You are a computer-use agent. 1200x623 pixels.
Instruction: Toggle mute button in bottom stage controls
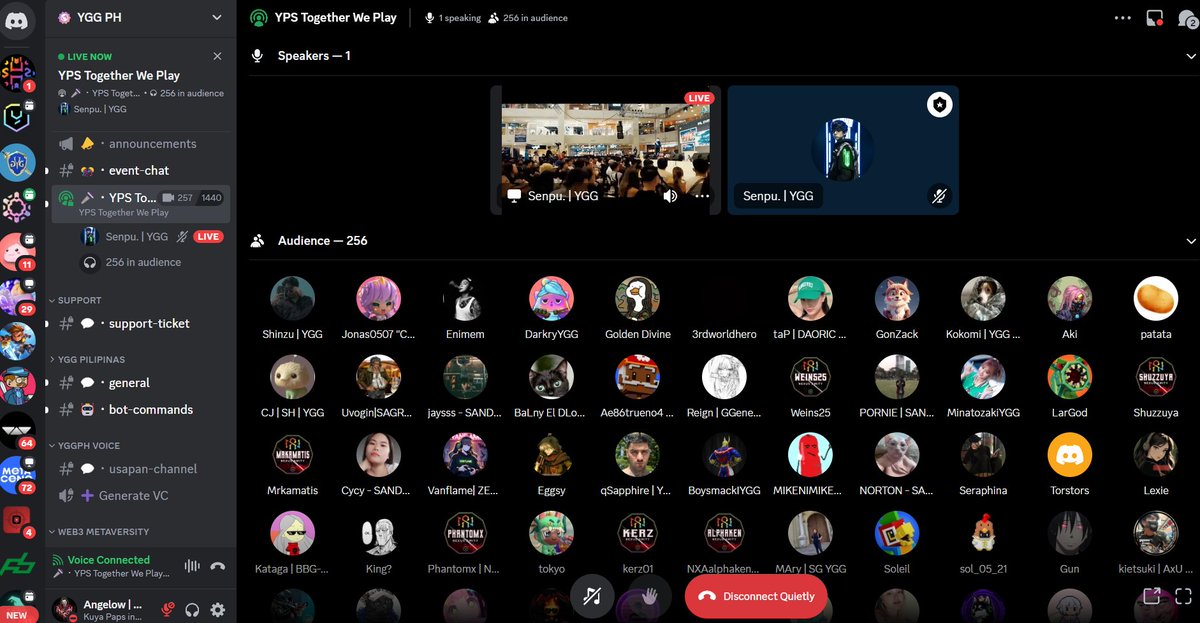pos(592,596)
